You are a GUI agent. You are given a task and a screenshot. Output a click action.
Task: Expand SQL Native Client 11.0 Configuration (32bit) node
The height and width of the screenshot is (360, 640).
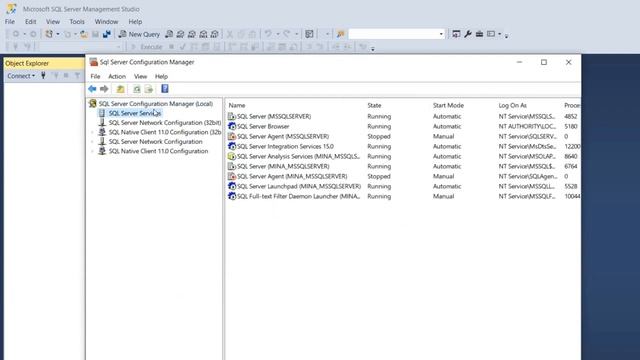[92, 132]
